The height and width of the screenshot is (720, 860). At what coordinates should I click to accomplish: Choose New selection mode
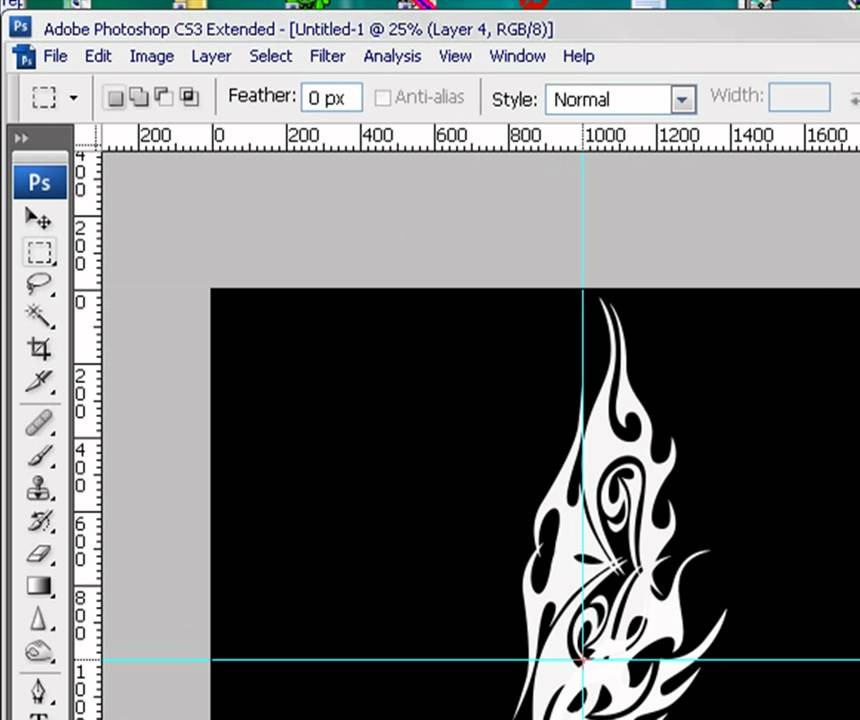point(115,98)
